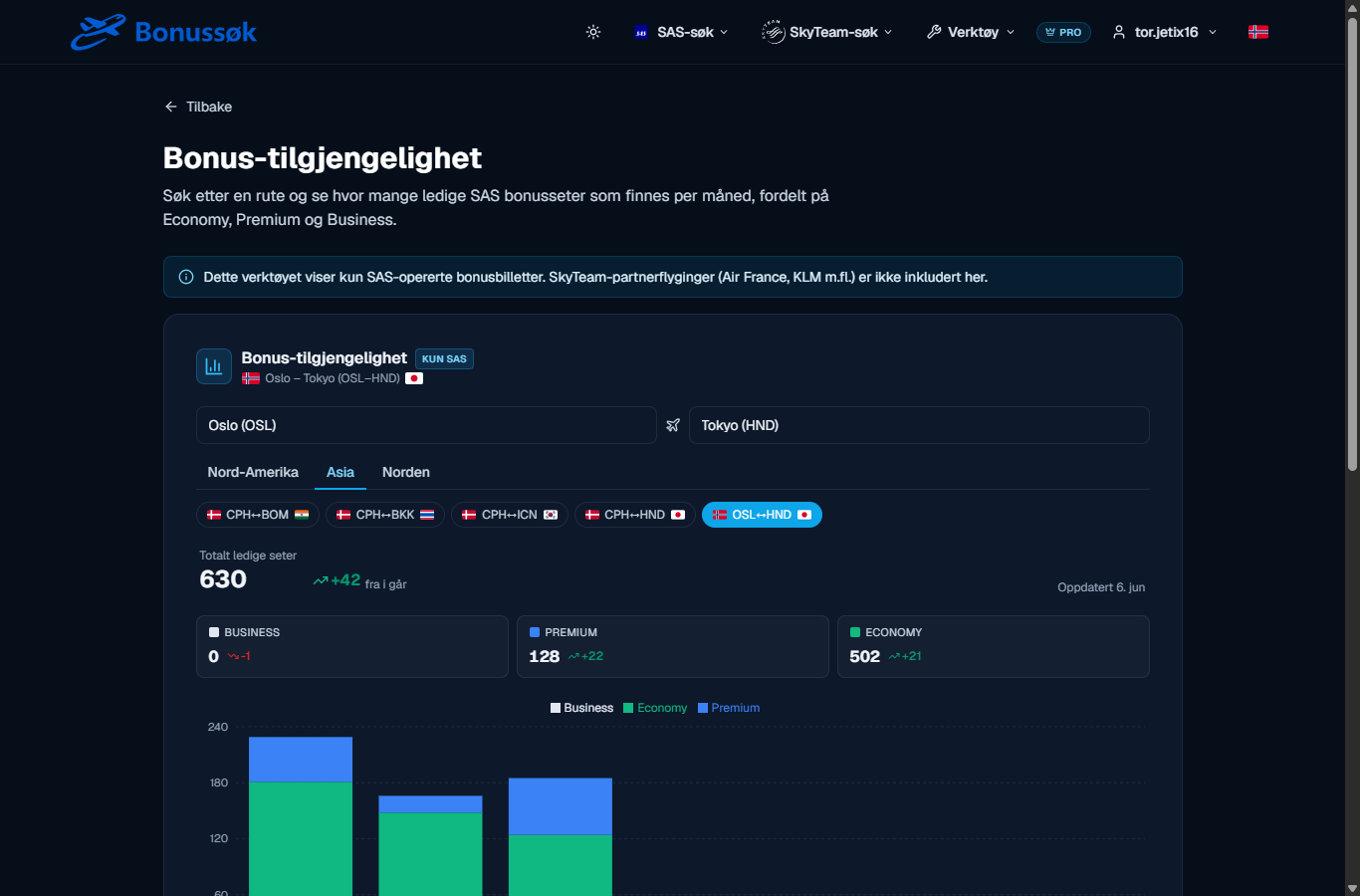Open the SAS-søk dropdown menu
This screenshot has width=1360, height=896.
point(682,32)
